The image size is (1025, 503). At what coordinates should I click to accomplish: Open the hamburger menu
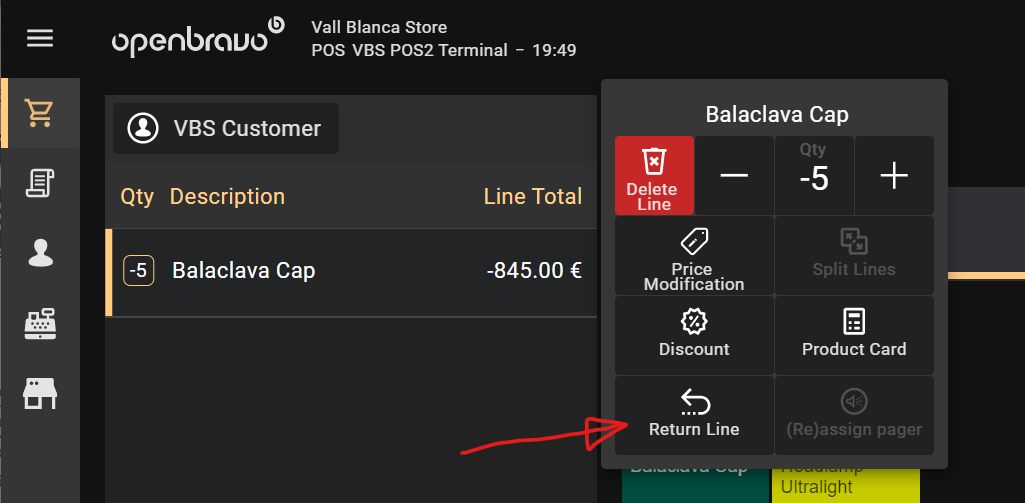tap(40, 39)
